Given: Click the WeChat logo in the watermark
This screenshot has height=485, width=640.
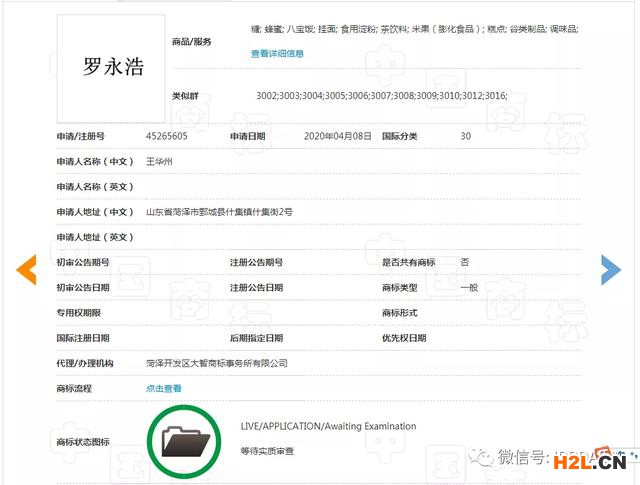Looking at the screenshot, I should (x=485, y=458).
